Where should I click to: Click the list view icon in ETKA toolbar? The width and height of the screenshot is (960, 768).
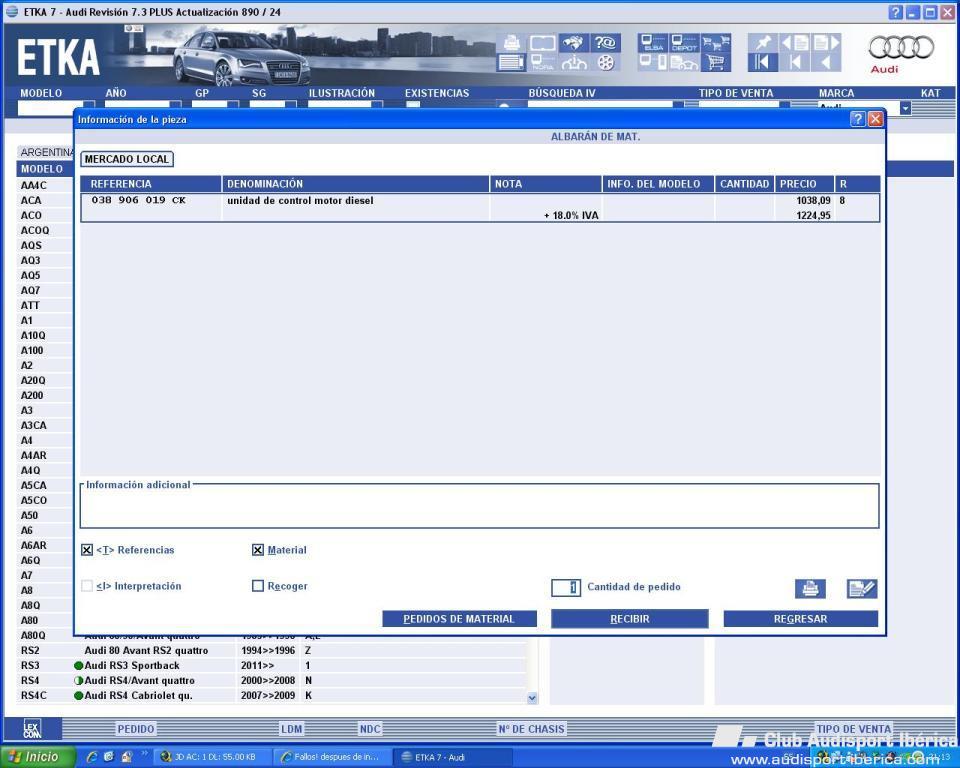(511, 62)
